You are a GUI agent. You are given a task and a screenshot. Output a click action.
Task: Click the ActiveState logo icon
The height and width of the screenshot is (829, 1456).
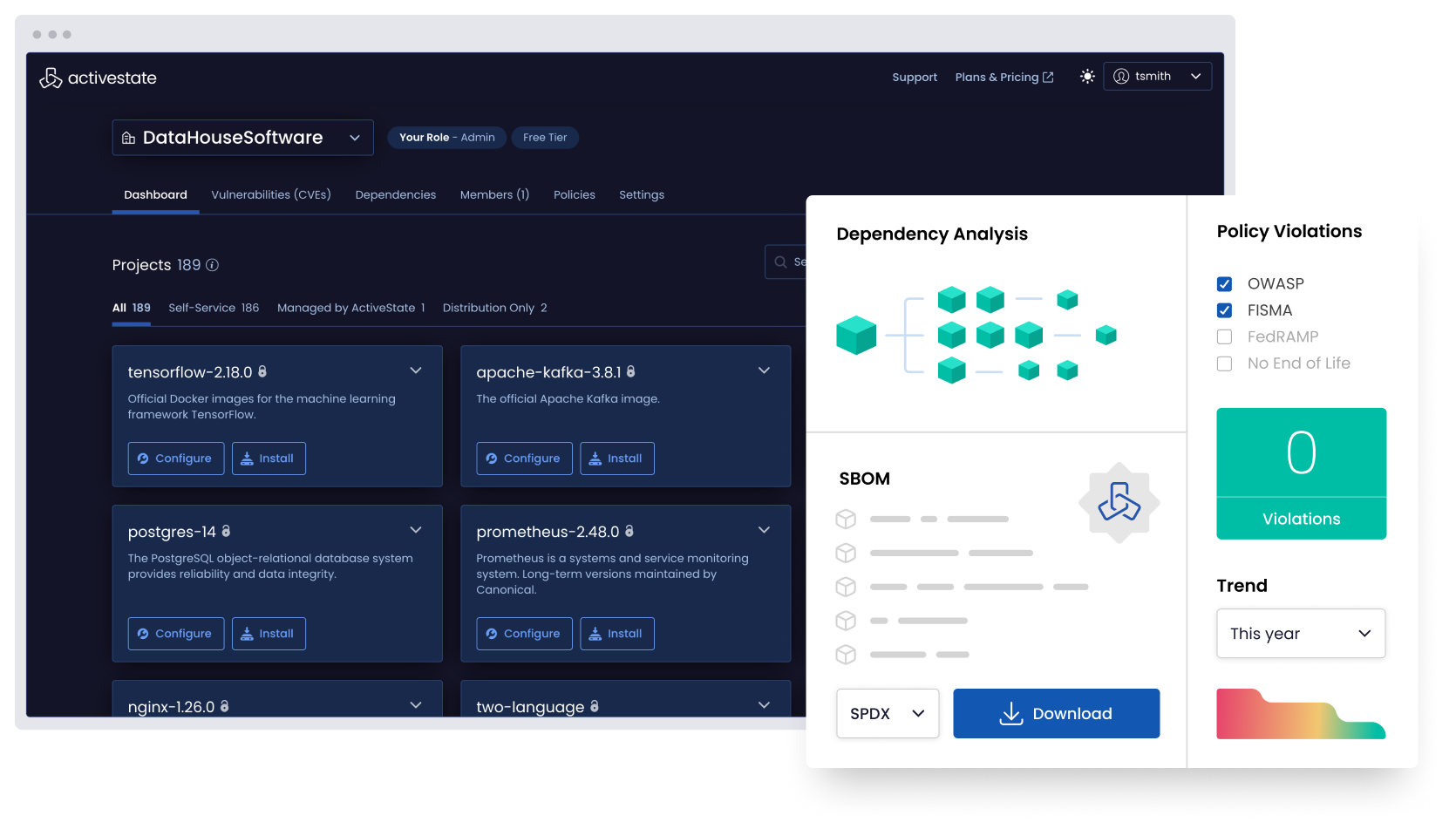[x=51, y=78]
